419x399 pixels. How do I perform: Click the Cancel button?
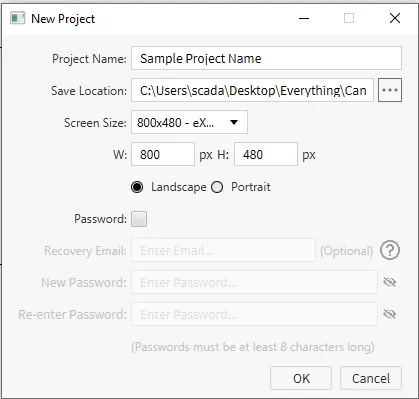coord(371,378)
